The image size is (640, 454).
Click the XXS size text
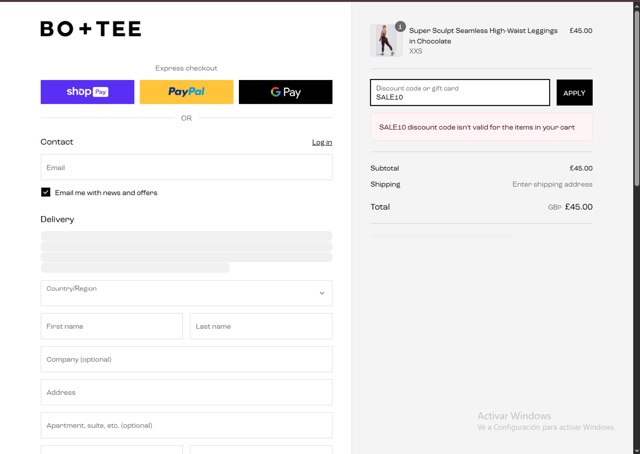[416, 51]
